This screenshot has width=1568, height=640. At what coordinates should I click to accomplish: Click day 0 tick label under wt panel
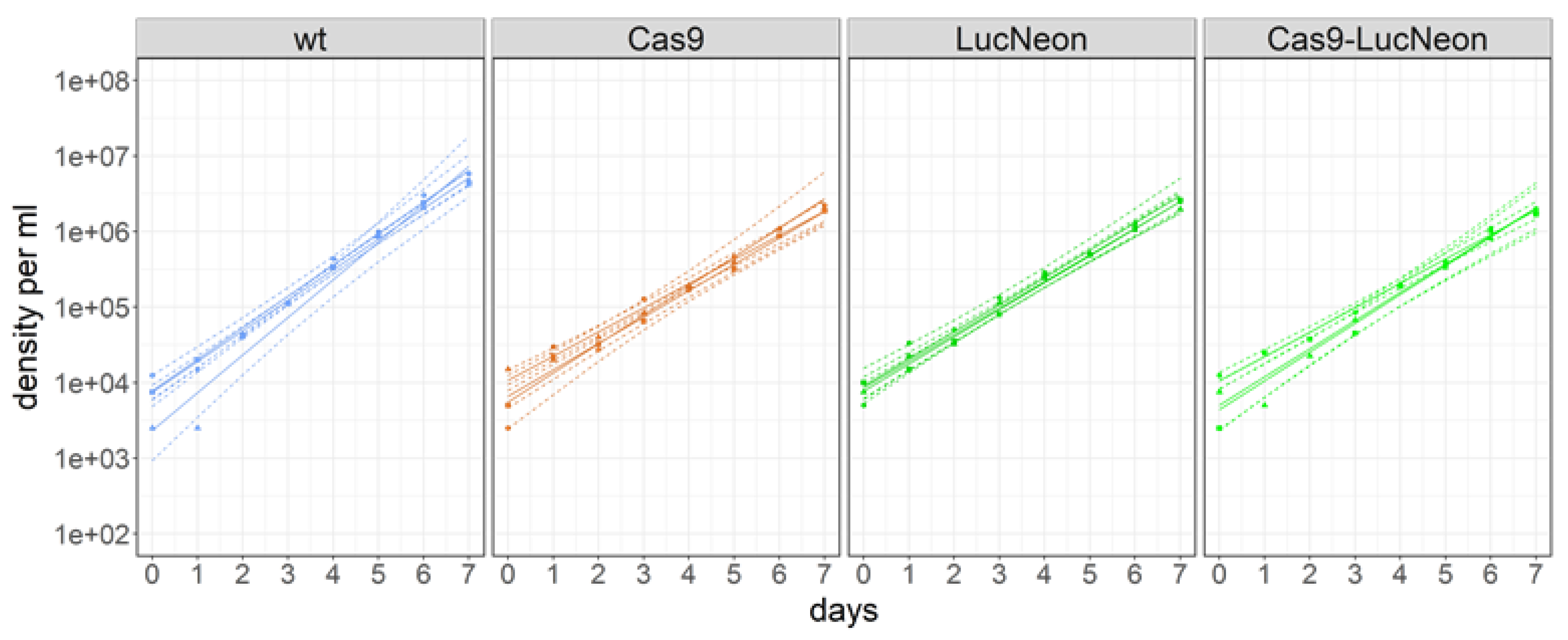pyautogui.click(x=151, y=574)
